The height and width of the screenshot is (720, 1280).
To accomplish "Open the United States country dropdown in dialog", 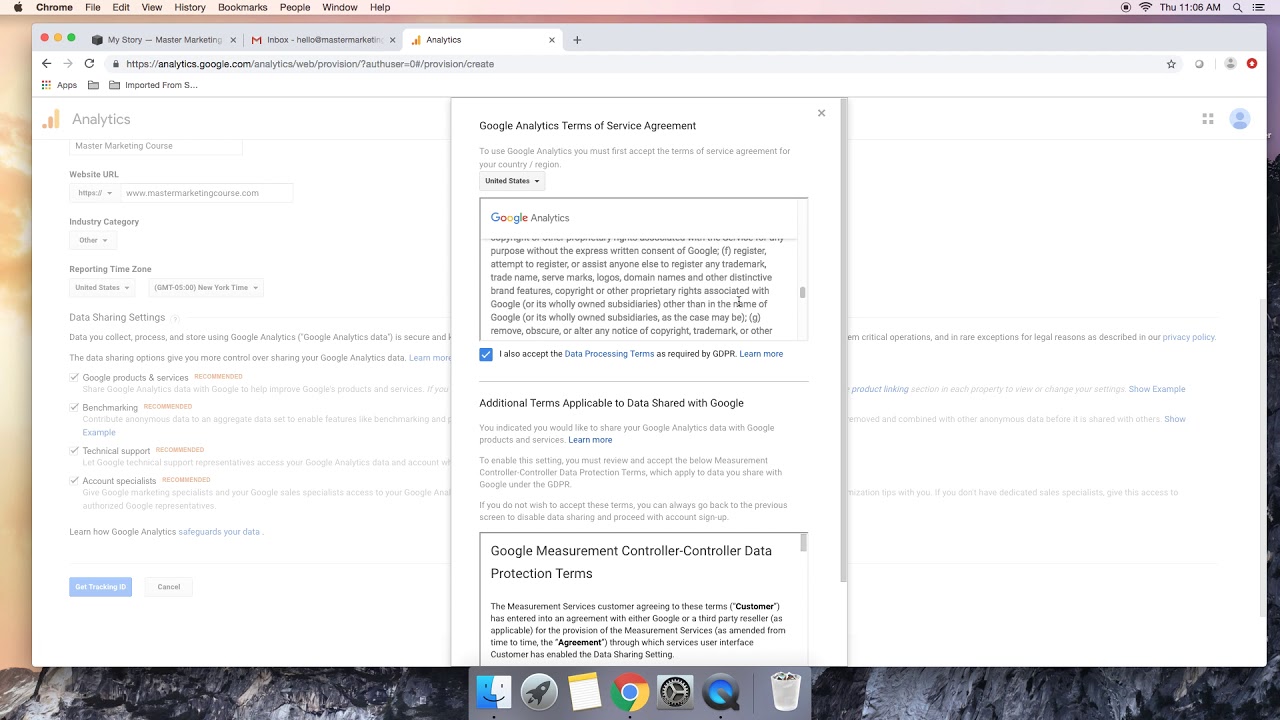I will click(512, 181).
